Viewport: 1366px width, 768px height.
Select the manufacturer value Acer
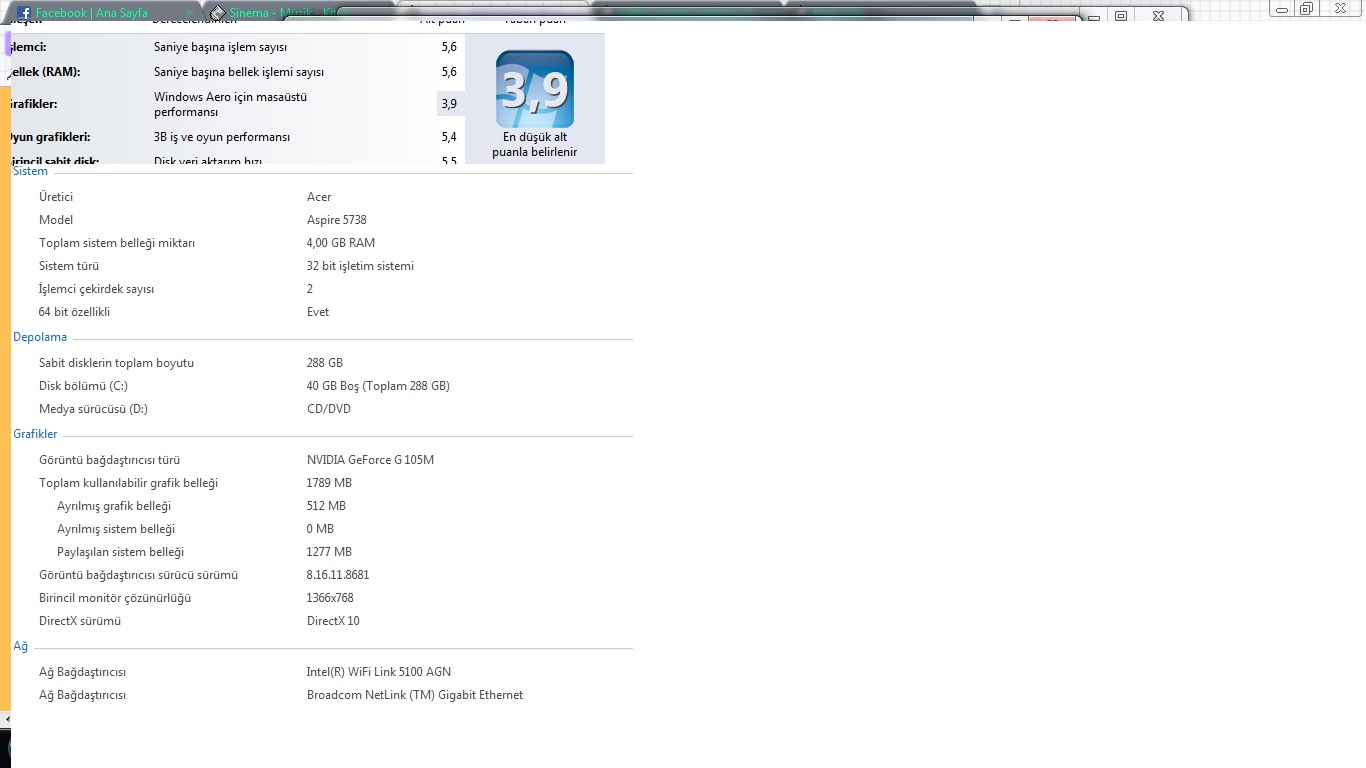pos(319,197)
